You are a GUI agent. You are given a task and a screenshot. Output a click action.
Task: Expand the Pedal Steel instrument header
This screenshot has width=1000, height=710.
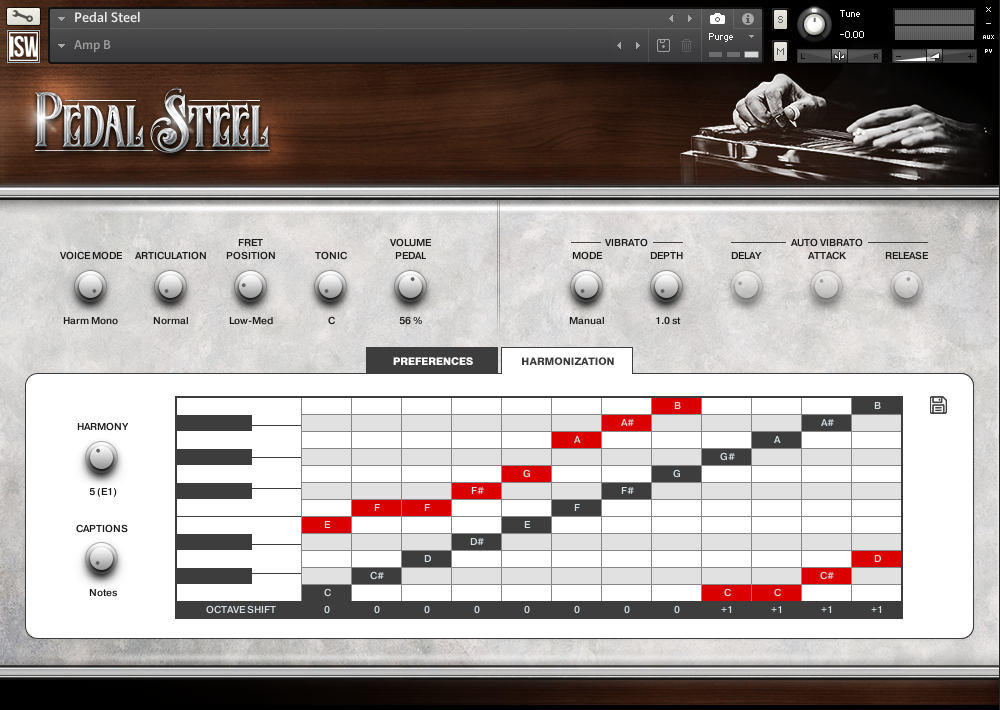tap(60, 17)
